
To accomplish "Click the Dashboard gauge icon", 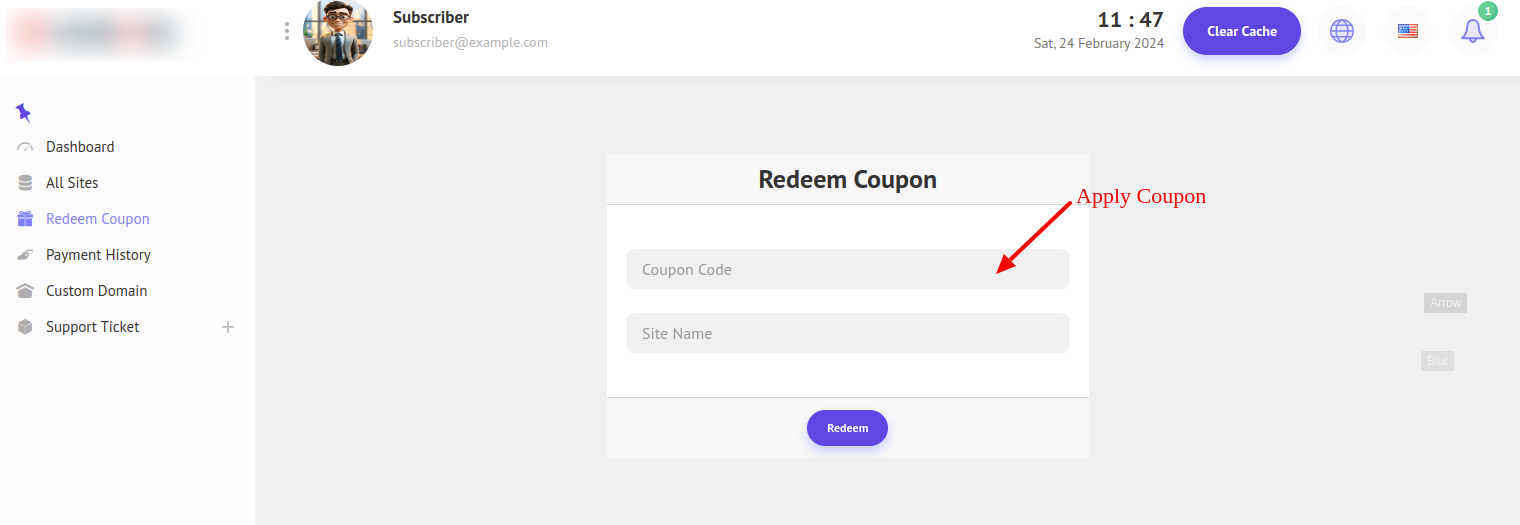I will (x=25, y=147).
